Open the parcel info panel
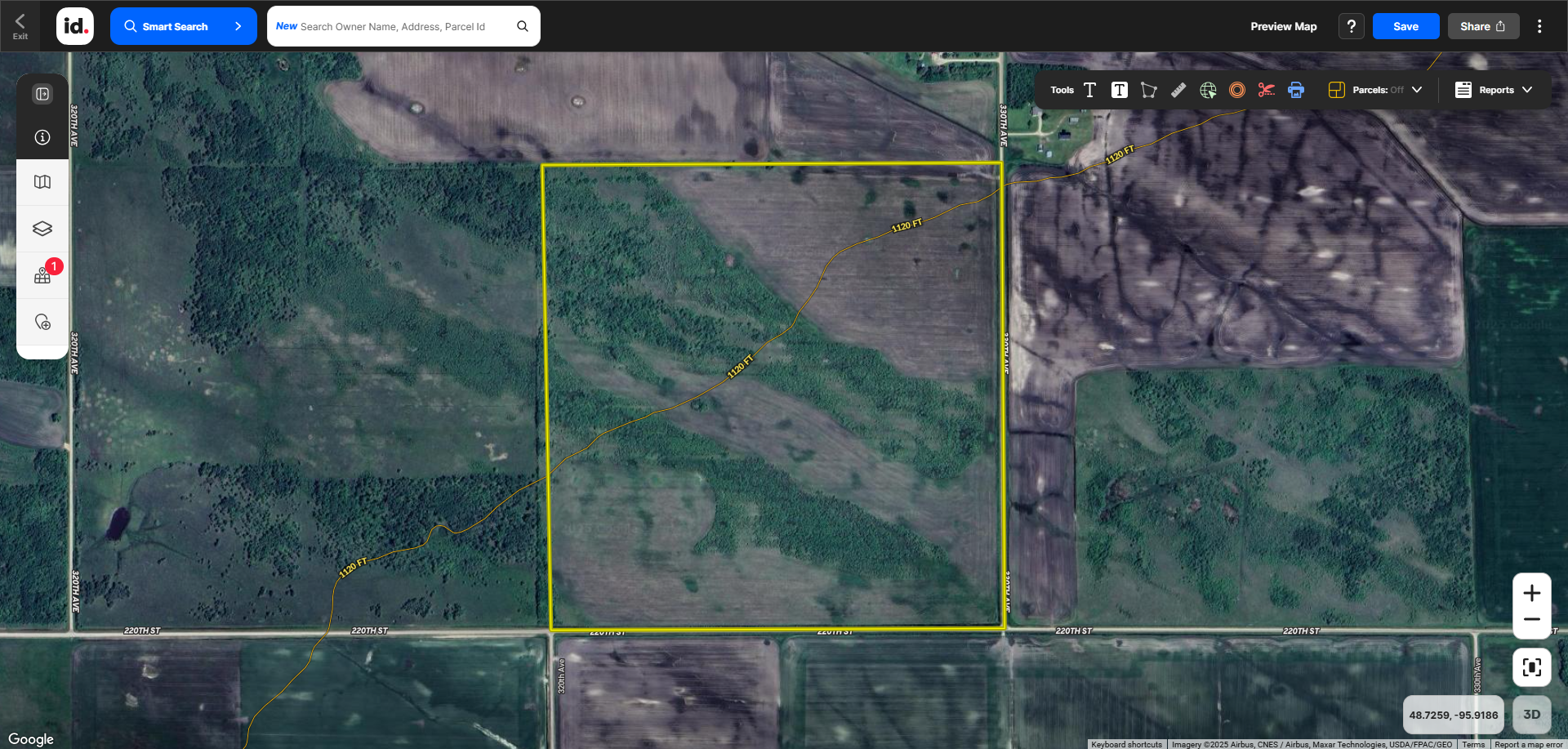 pos(42,137)
